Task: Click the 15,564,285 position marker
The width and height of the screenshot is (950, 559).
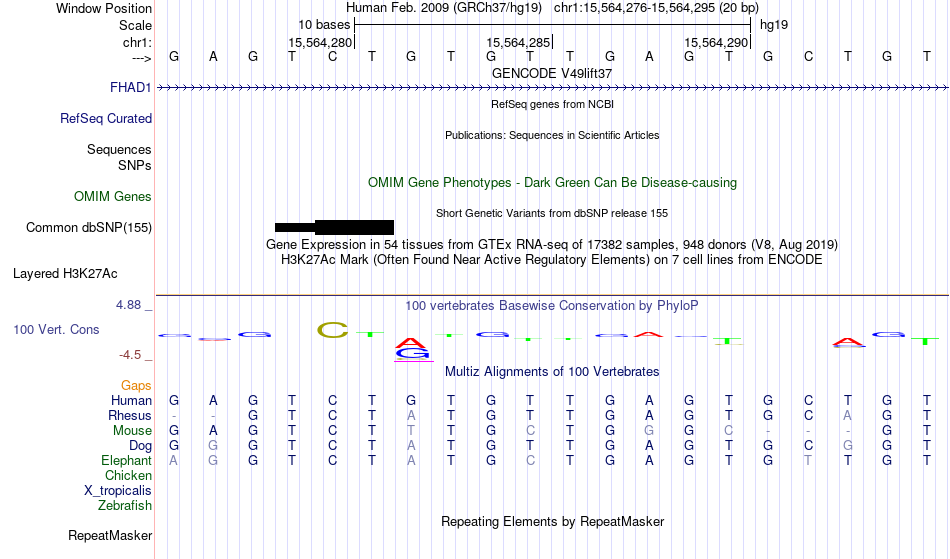Action: tap(518, 43)
